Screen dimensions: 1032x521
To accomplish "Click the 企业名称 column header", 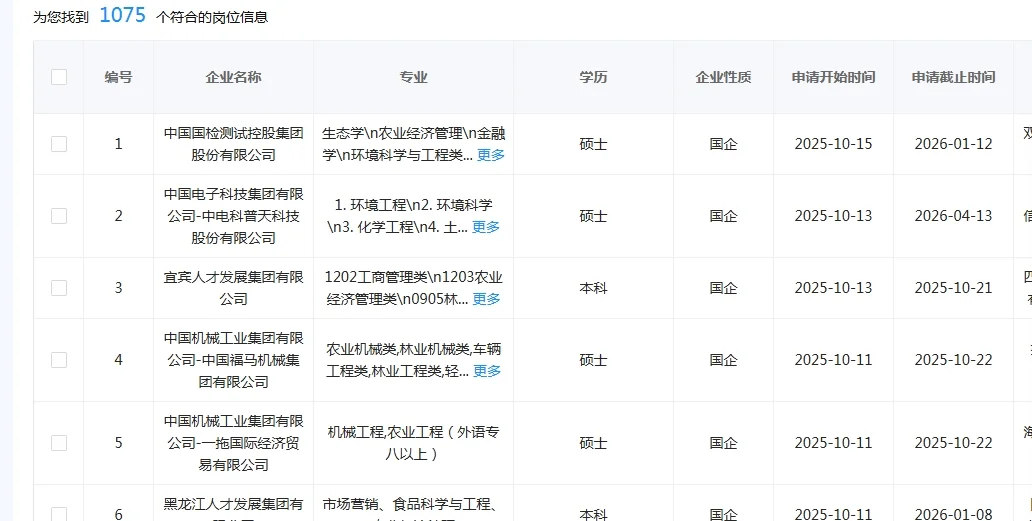I will pyautogui.click(x=234, y=77).
